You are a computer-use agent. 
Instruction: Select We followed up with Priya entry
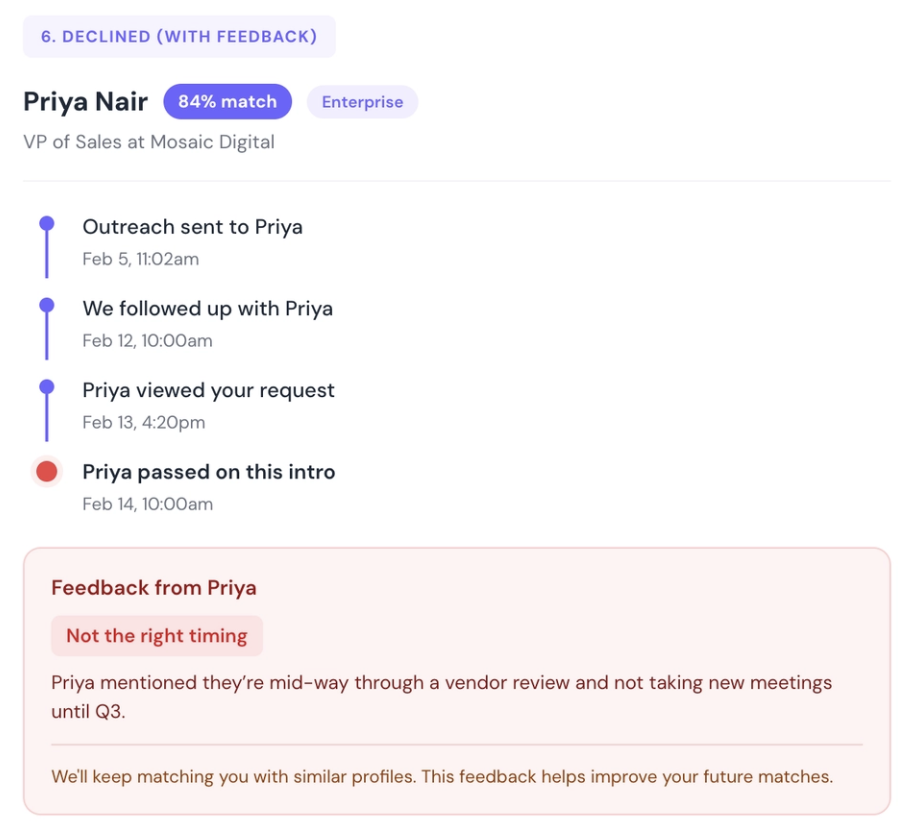coord(207,309)
